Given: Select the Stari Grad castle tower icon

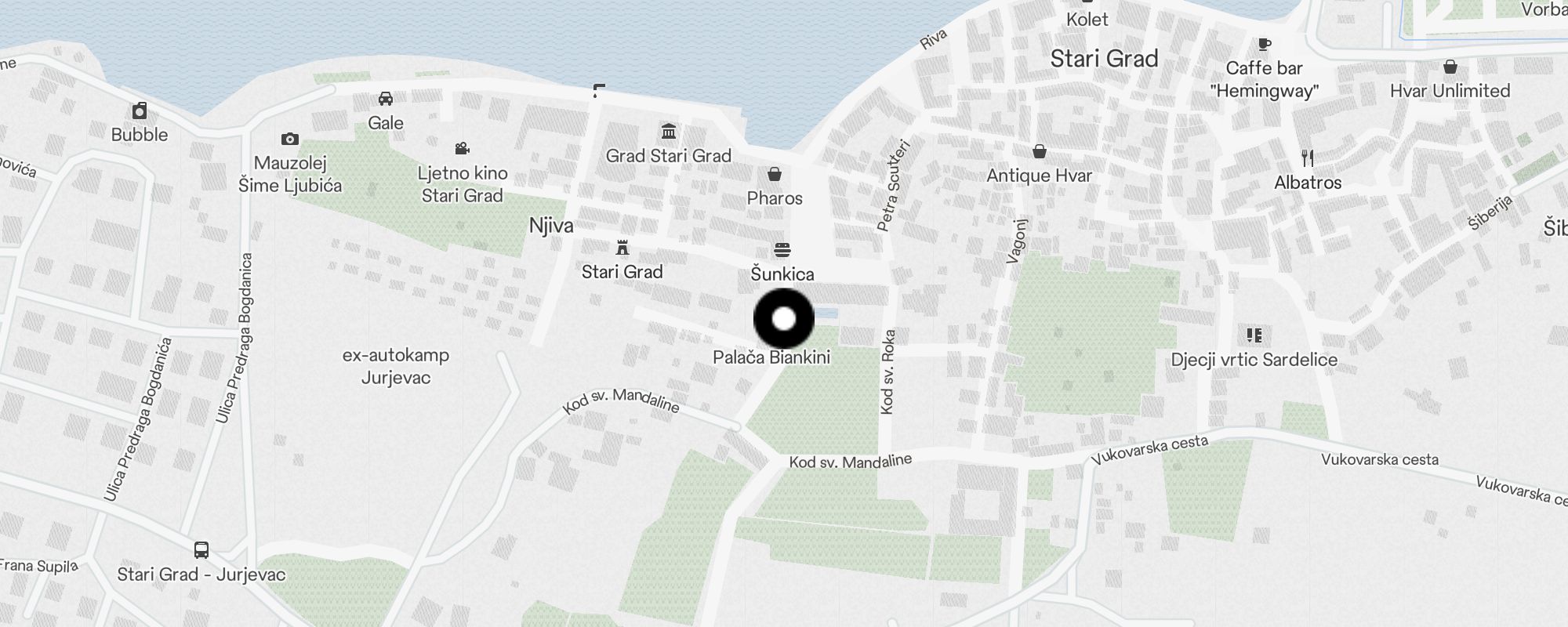Looking at the screenshot, I should pyautogui.click(x=622, y=248).
